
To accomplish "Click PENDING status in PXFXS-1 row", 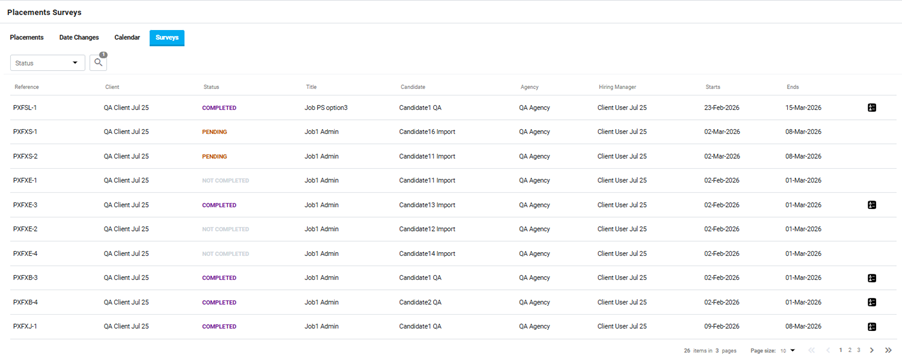I will pyautogui.click(x=215, y=132).
